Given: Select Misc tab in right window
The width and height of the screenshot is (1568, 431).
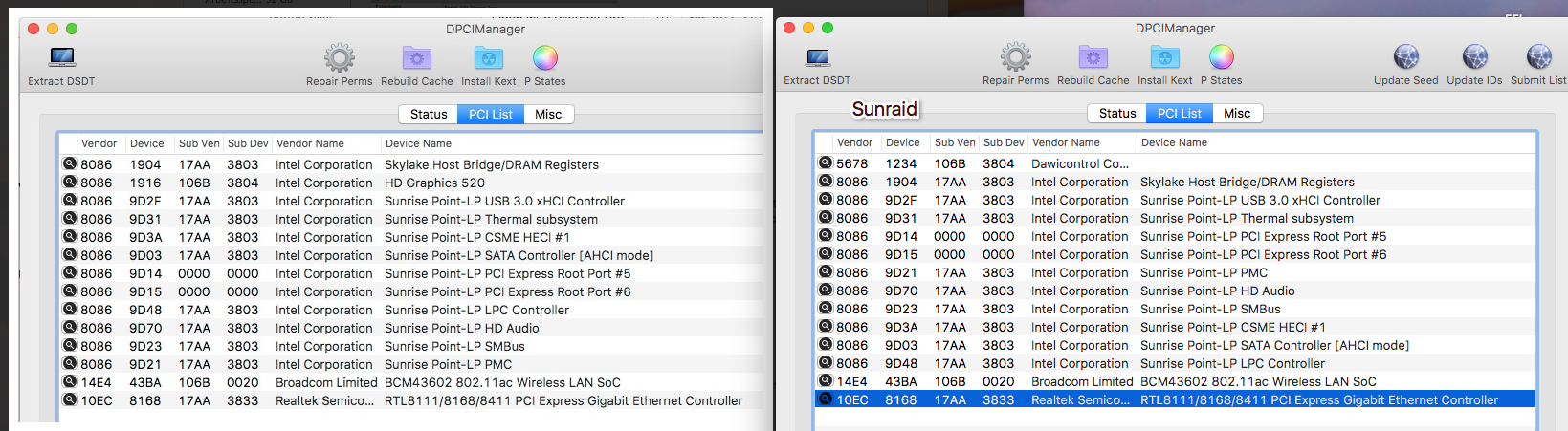Looking at the screenshot, I should pos(1237,113).
